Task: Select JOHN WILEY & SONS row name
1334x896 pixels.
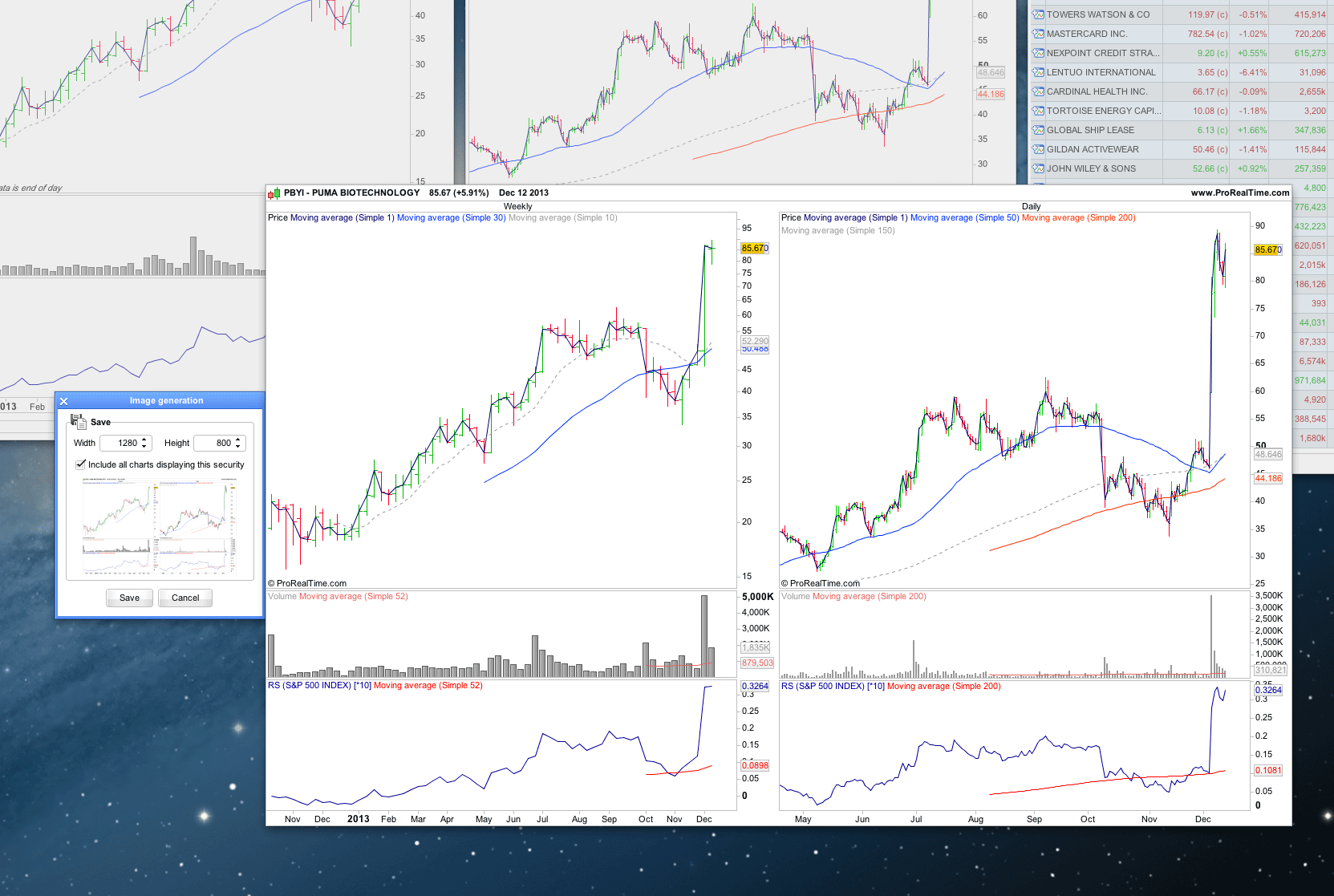Action: 1091,168
